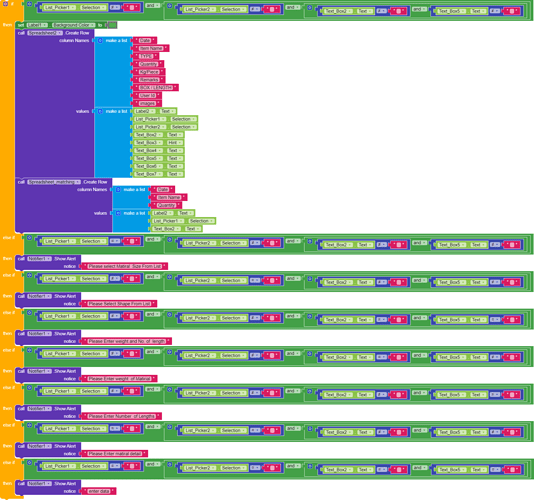Select the Spreadsheet_matching Create Row call block label
534x500 pixels.
(x=95, y=182)
